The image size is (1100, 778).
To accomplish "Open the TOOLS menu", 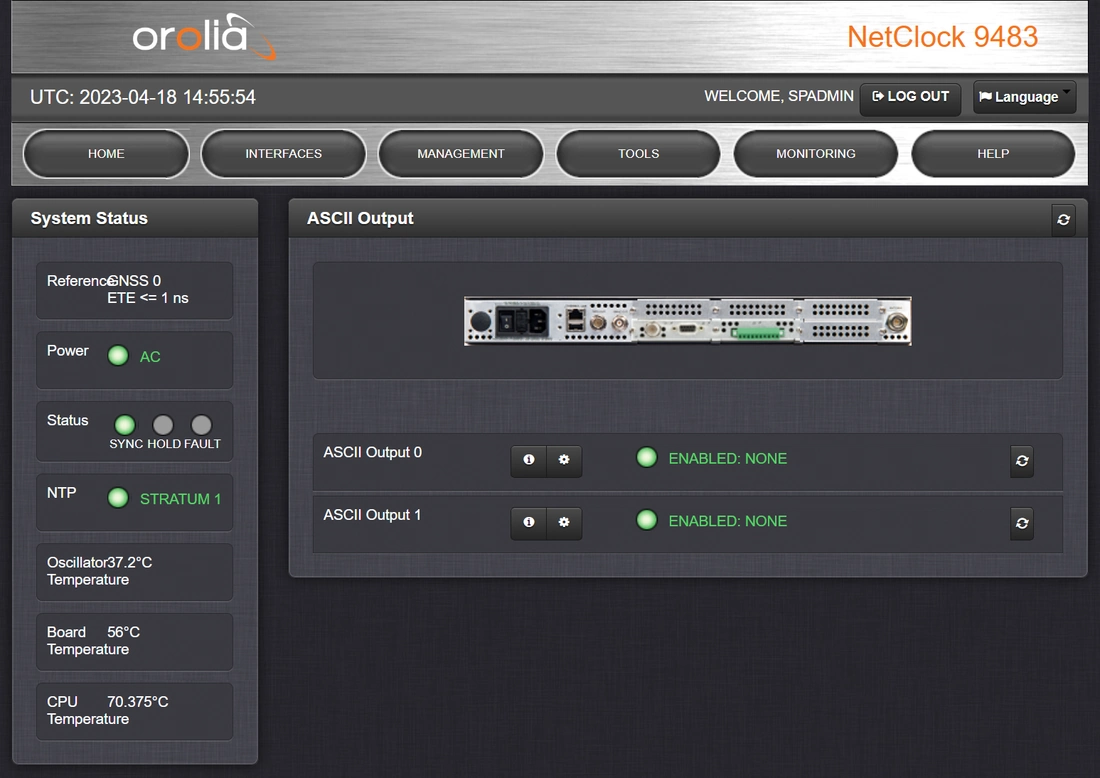I will click(x=638, y=154).
